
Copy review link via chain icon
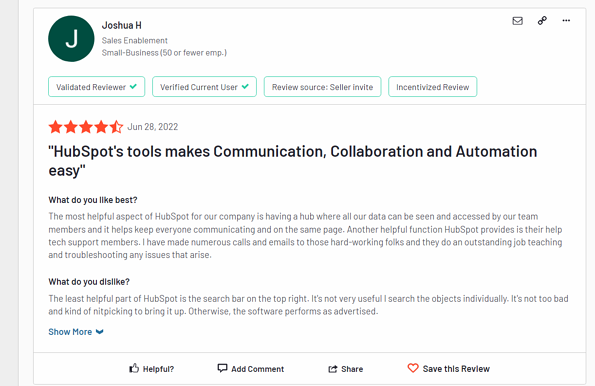[x=542, y=20]
